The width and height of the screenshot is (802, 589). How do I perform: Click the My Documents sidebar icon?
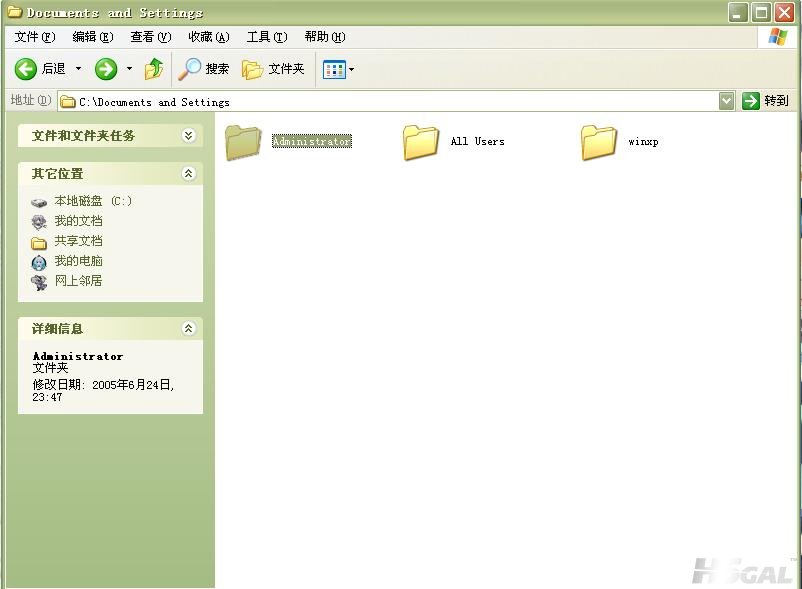click(x=39, y=222)
